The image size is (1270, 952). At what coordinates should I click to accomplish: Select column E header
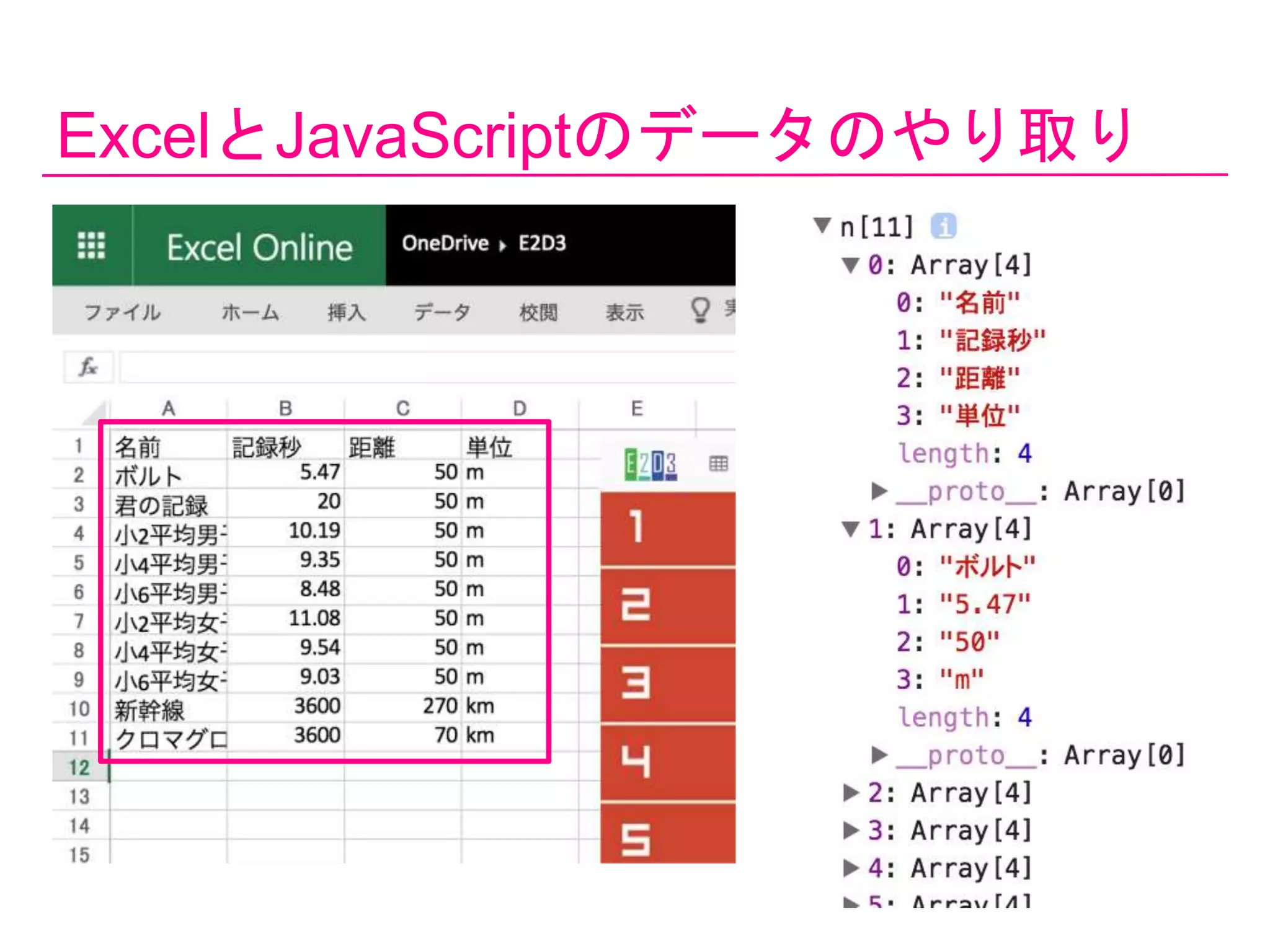pyautogui.click(x=637, y=408)
